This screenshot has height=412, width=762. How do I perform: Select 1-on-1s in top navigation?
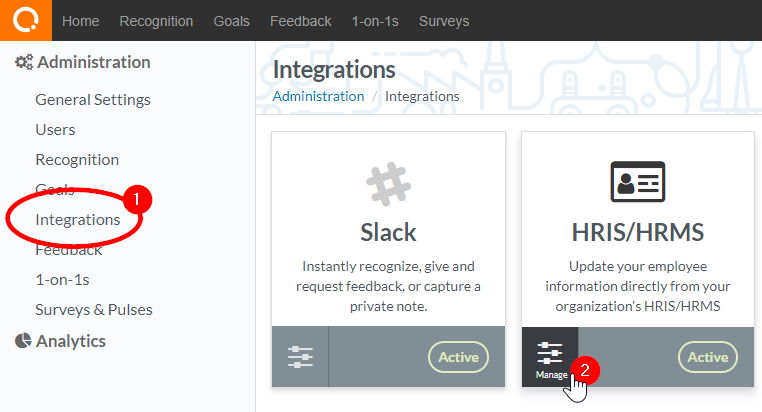click(x=375, y=21)
